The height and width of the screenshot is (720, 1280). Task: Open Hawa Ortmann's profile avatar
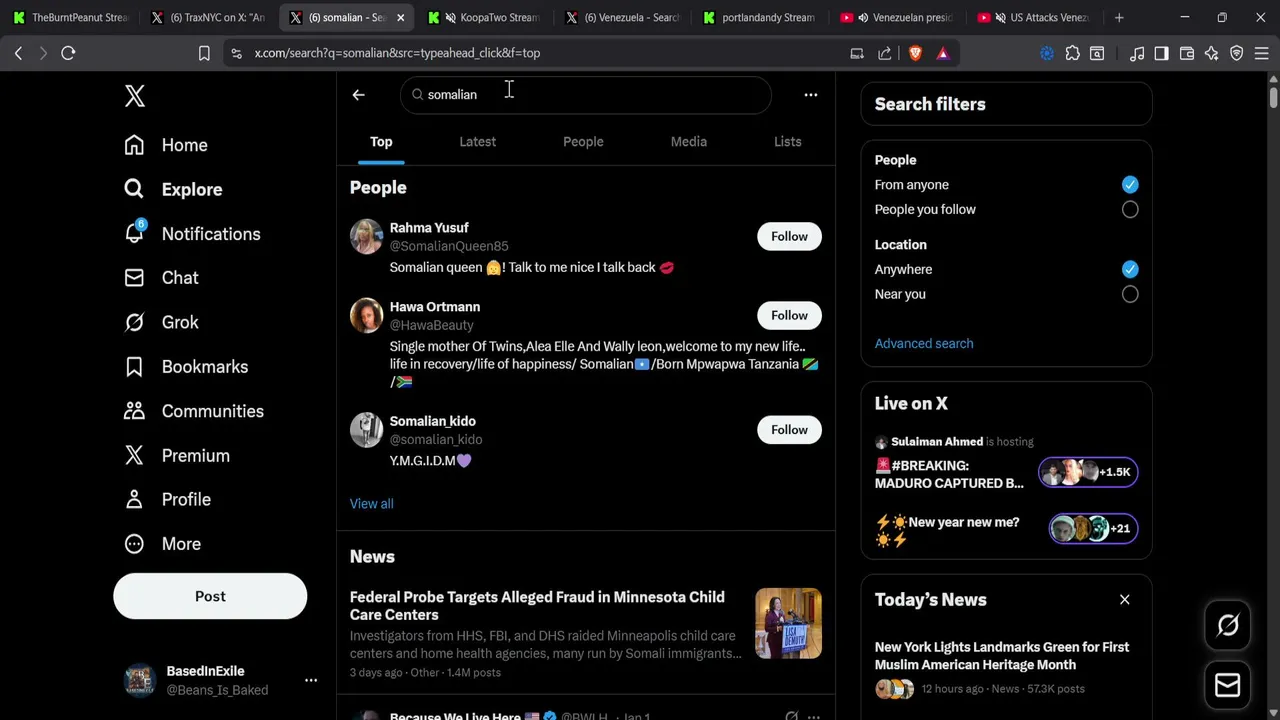click(366, 316)
